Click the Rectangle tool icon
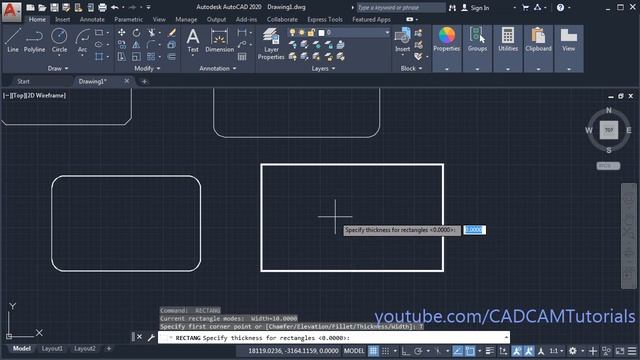640x360 pixels. coord(99,32)
